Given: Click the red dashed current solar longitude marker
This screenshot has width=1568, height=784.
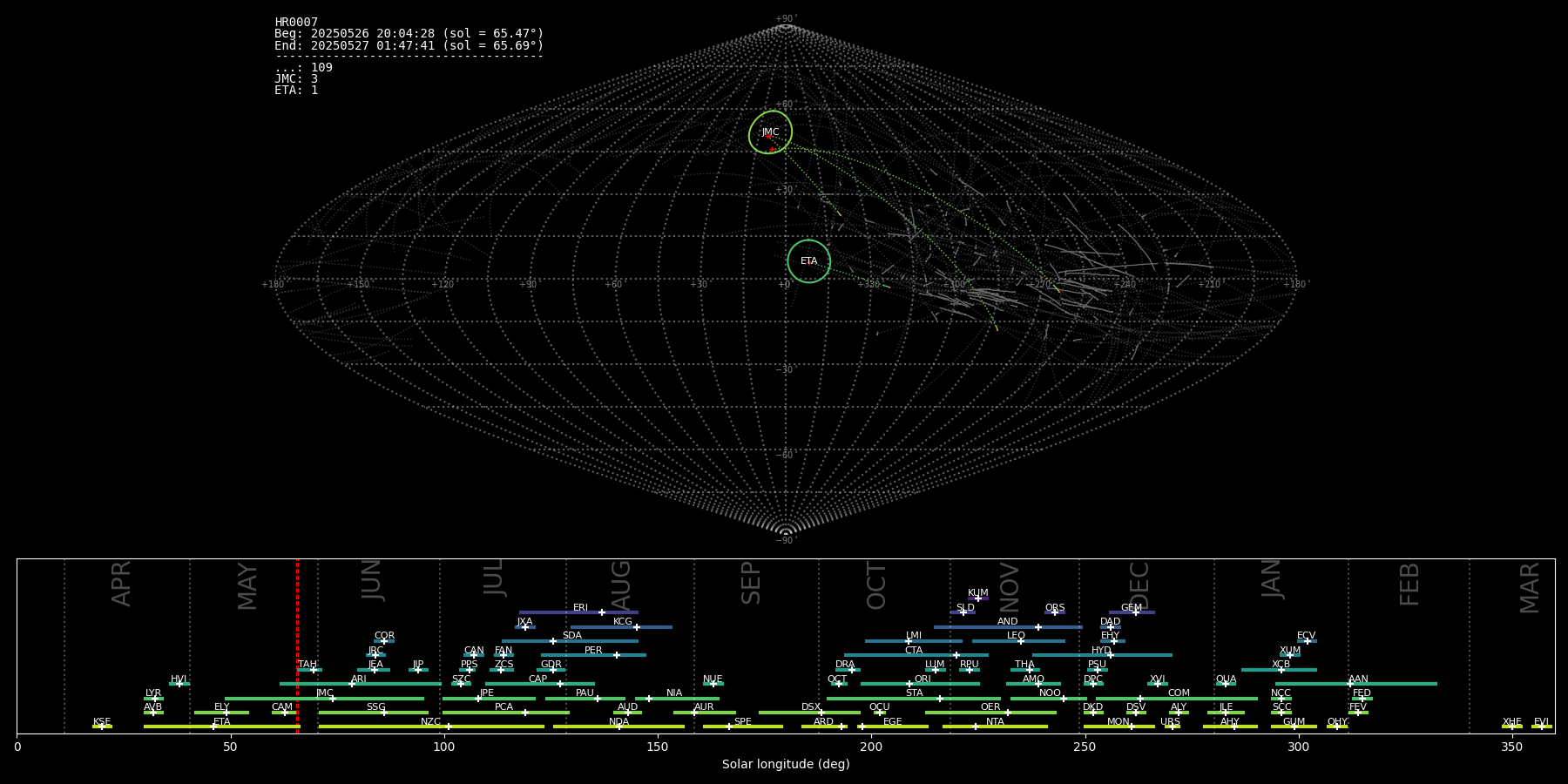Looking at the screenshot, I should 297,645.
